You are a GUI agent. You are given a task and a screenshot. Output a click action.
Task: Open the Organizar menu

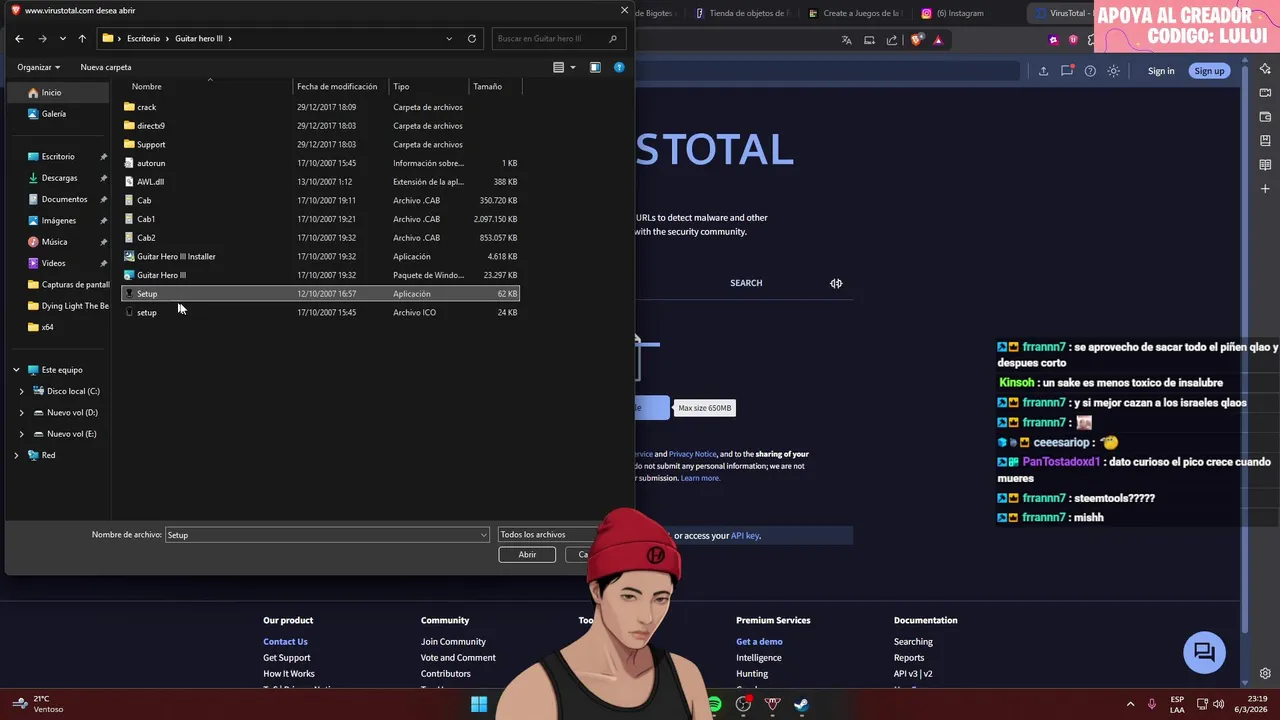[x=38, y=67]
